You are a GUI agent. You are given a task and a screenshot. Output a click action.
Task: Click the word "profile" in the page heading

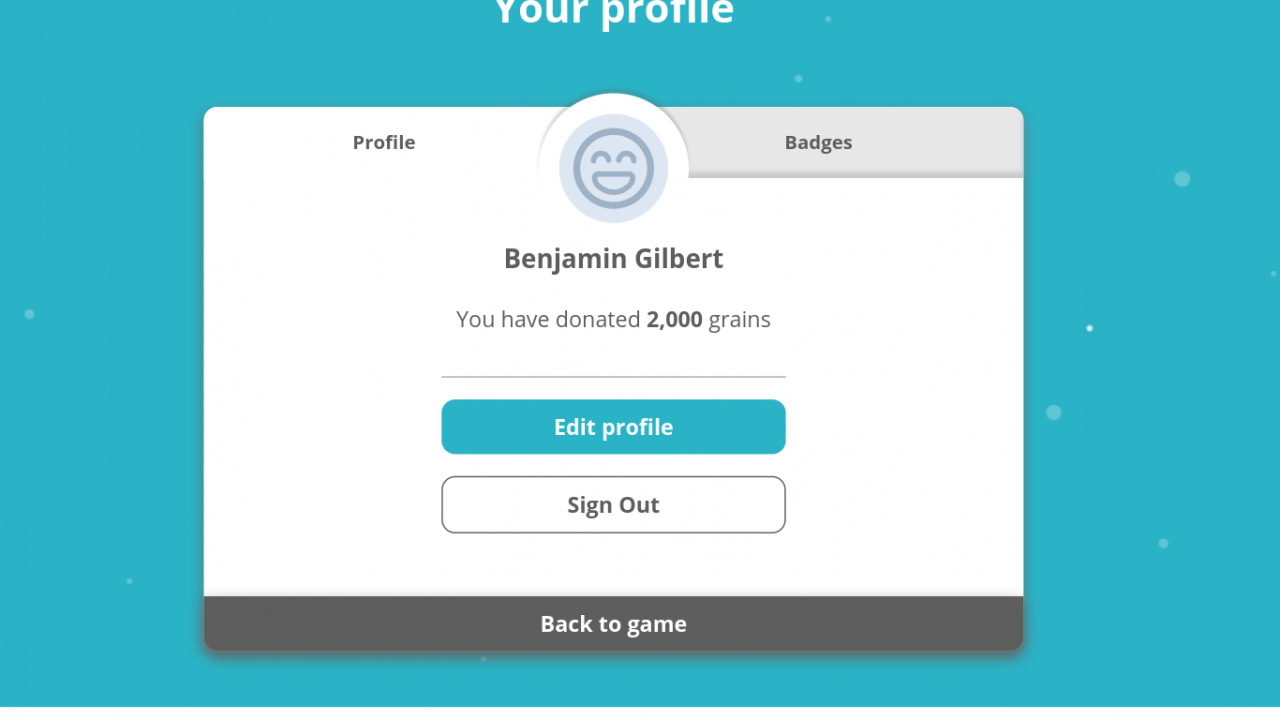tap(666, 12)
